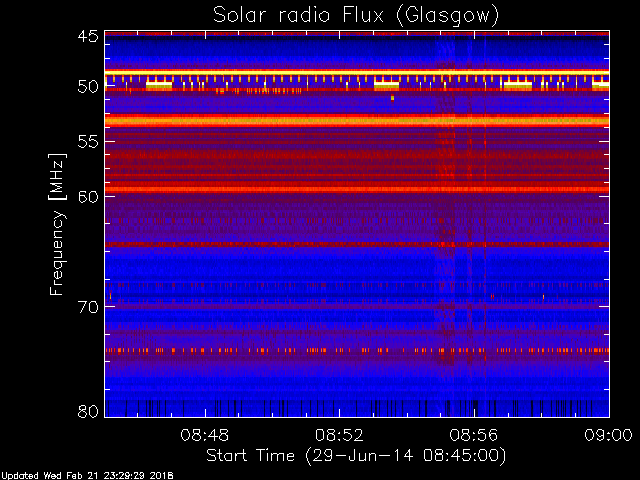Select the 70 frequency tick label
The image size is (640, 480).
click(x=88, y=307)
